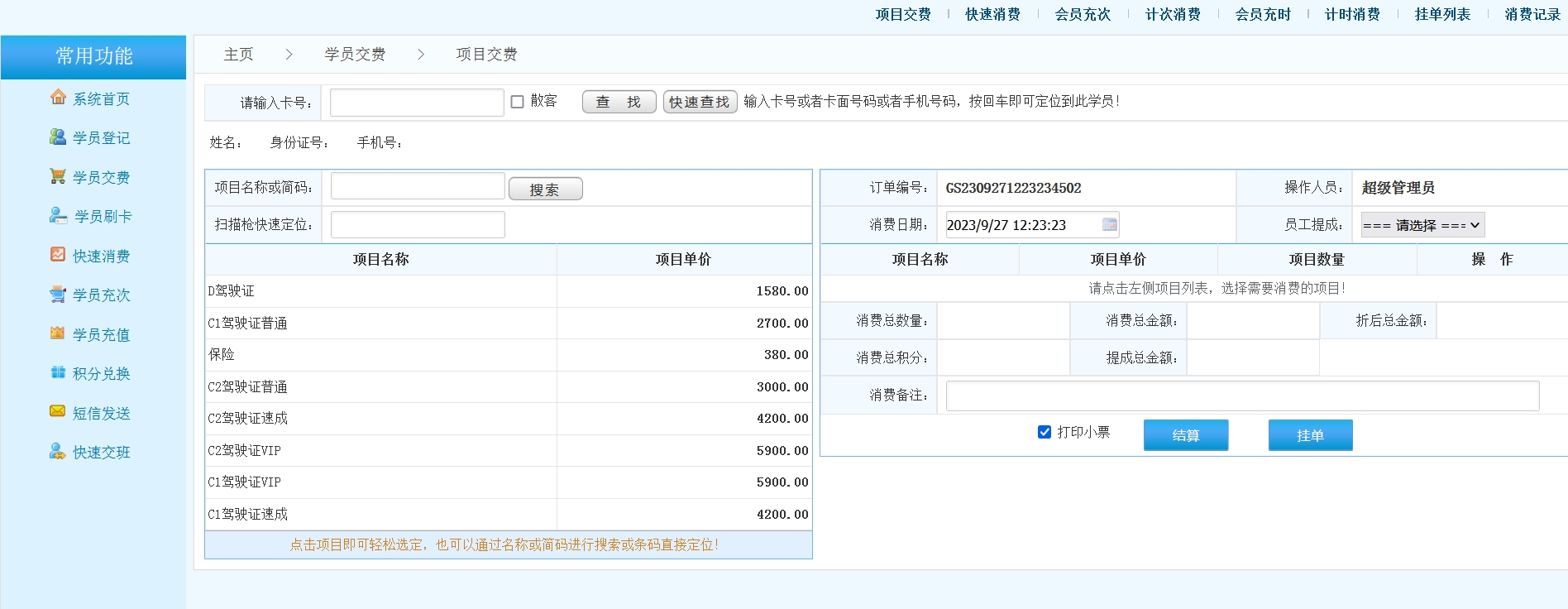Open 快速交班 in the sidebar
Image resolution: width=1568 pixels, height=609 pixels.
(102, 453)
